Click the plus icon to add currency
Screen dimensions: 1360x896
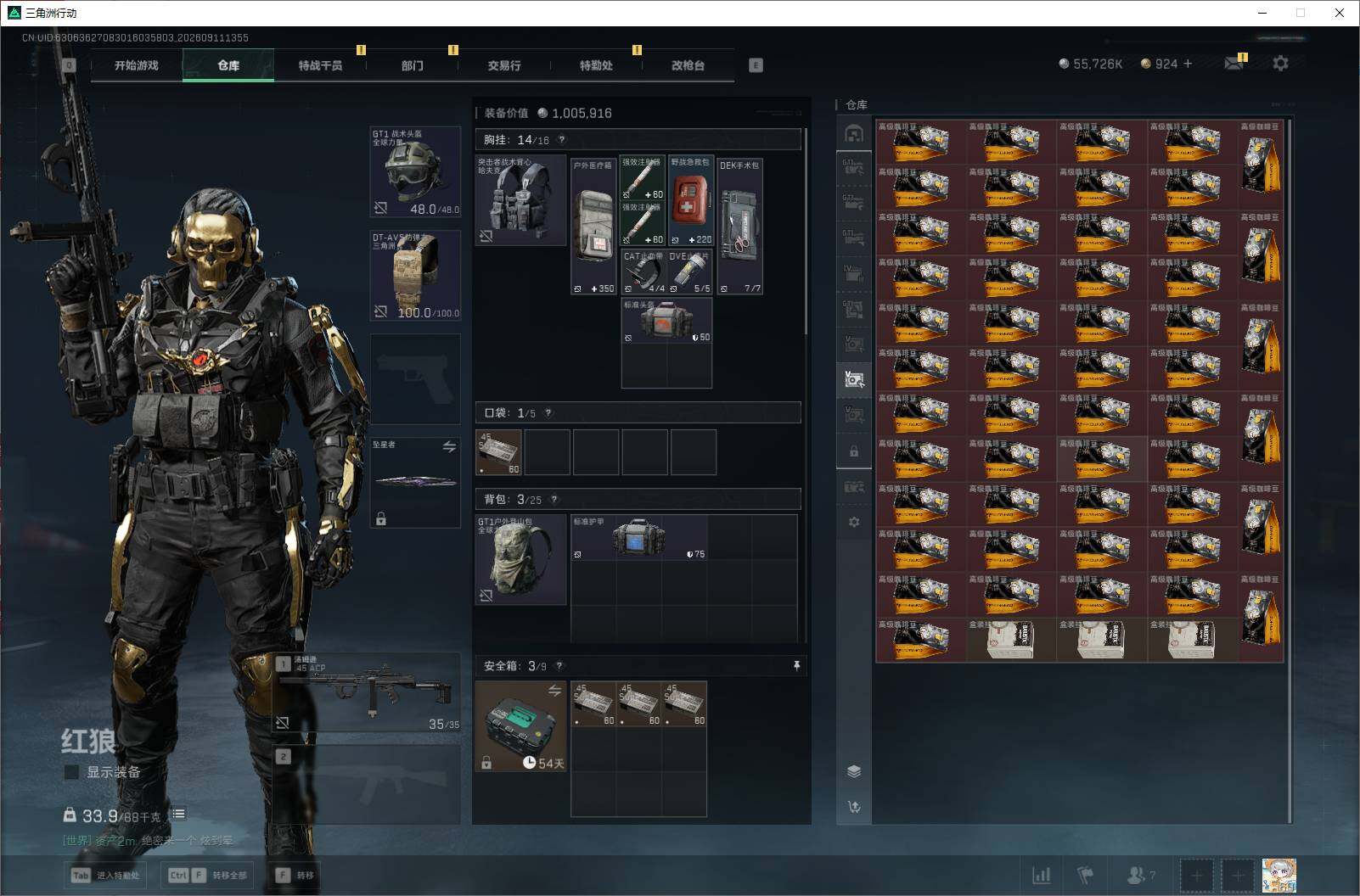tap(1187, 64)
